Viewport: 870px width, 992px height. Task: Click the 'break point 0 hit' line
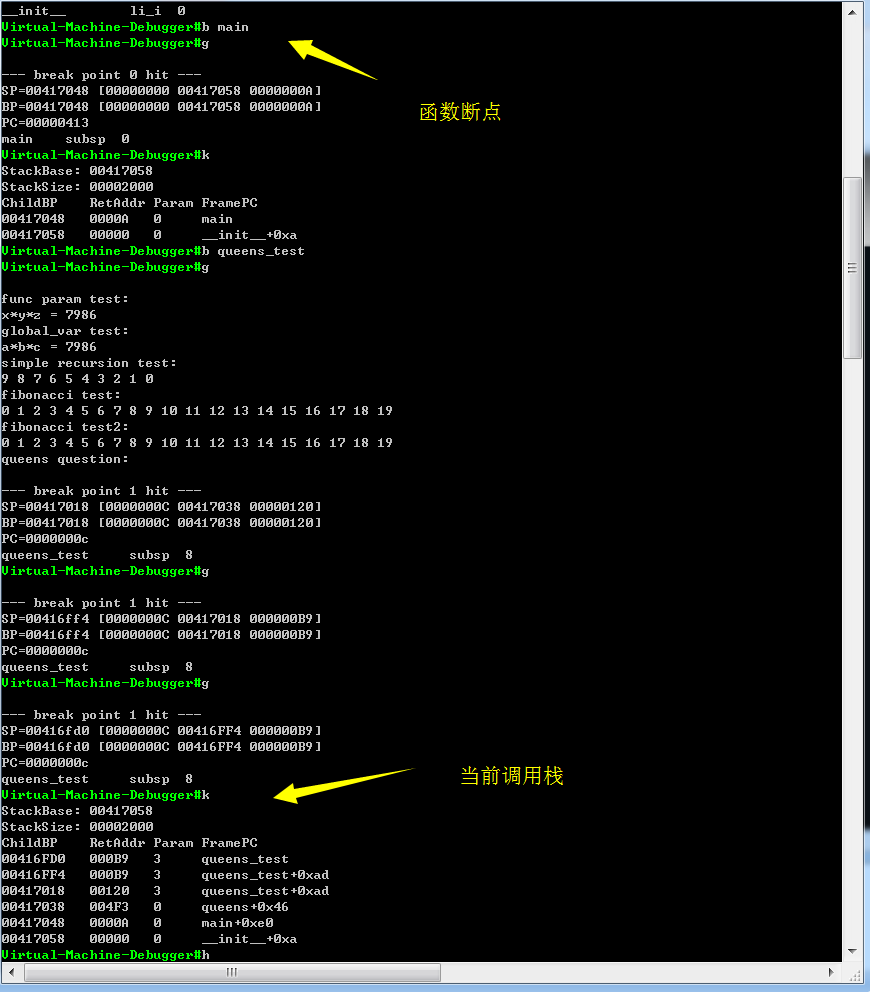click(101, 75)
